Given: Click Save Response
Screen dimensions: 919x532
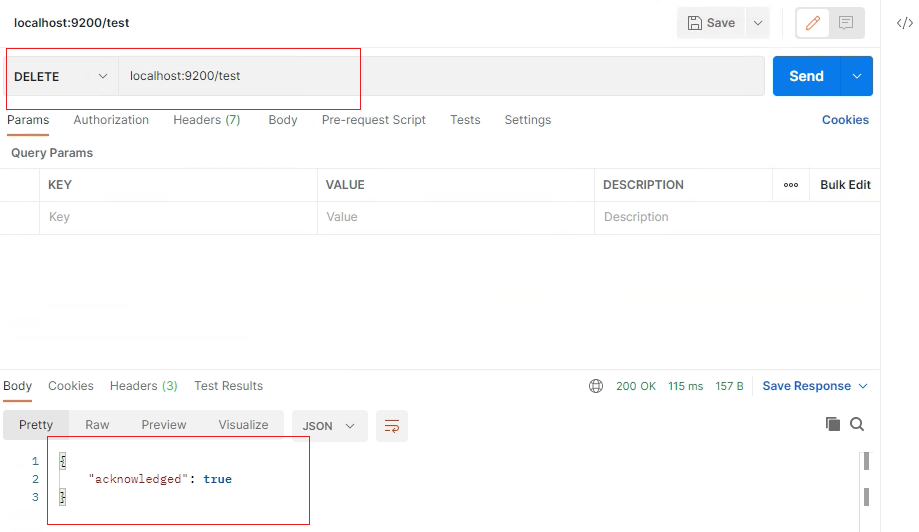Looking at the screenshot, I should [x=806, y=386].
